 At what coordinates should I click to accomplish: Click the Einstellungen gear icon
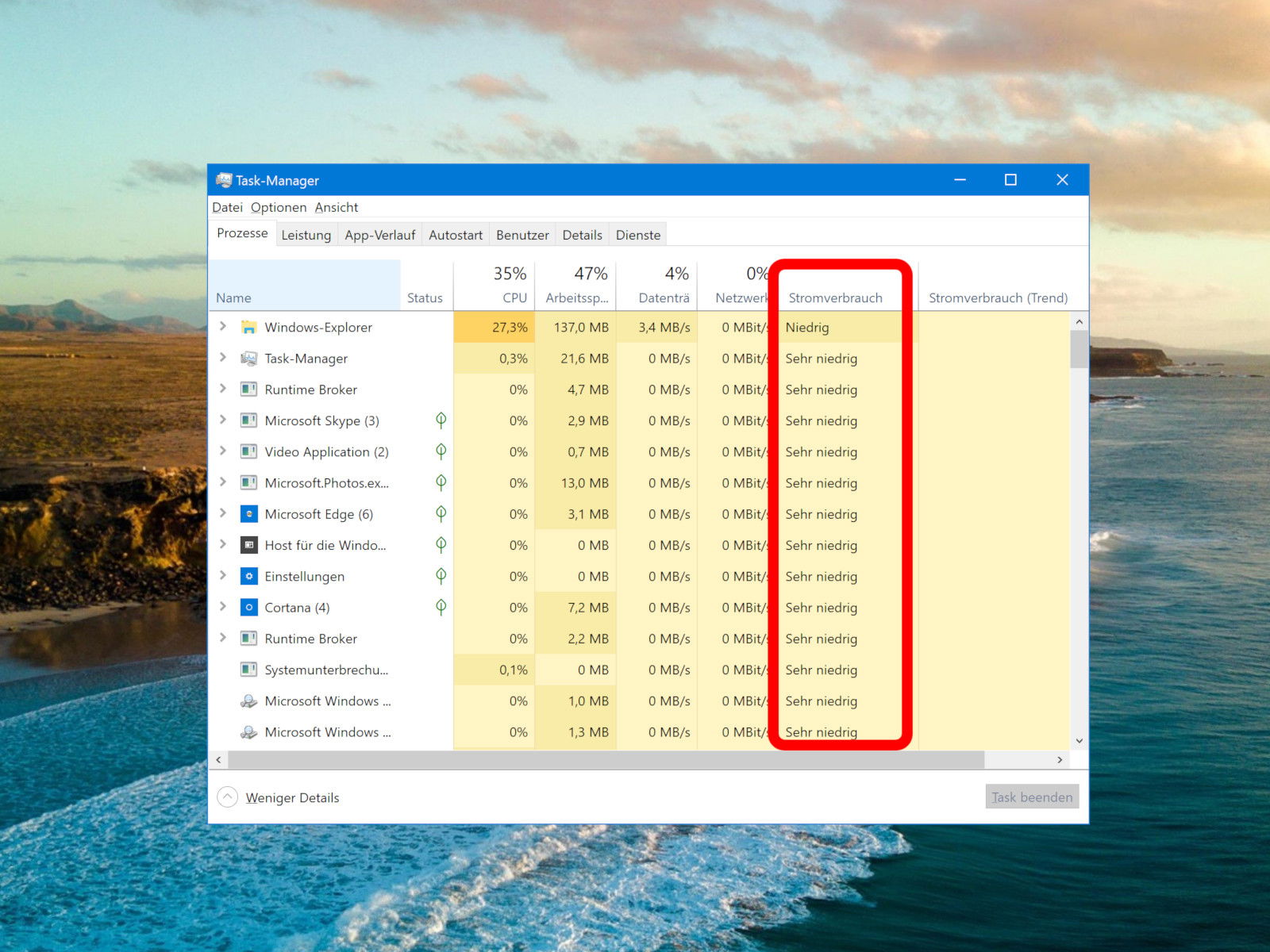[248, 576]
